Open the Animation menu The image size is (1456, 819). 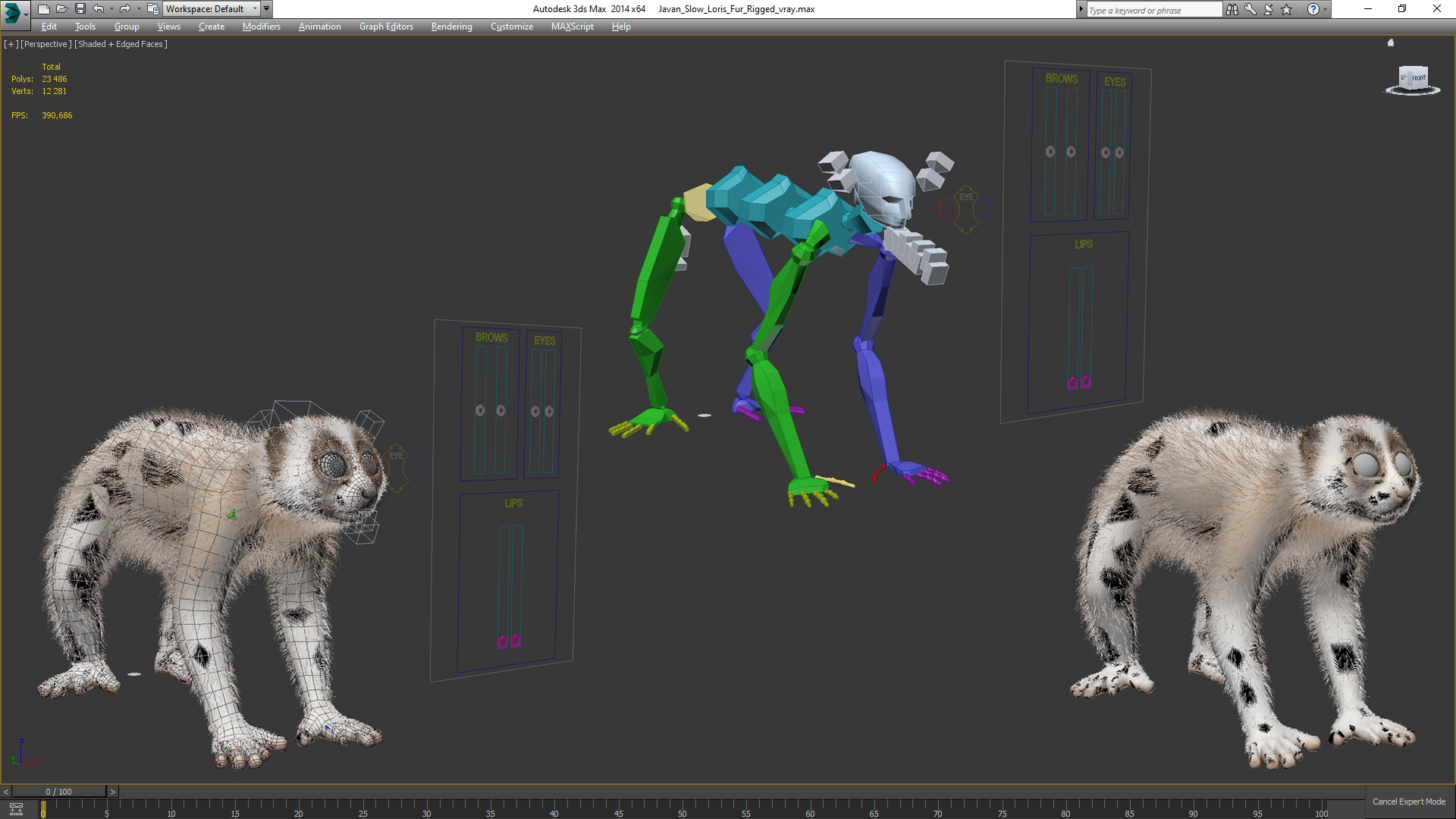[319, 27]
